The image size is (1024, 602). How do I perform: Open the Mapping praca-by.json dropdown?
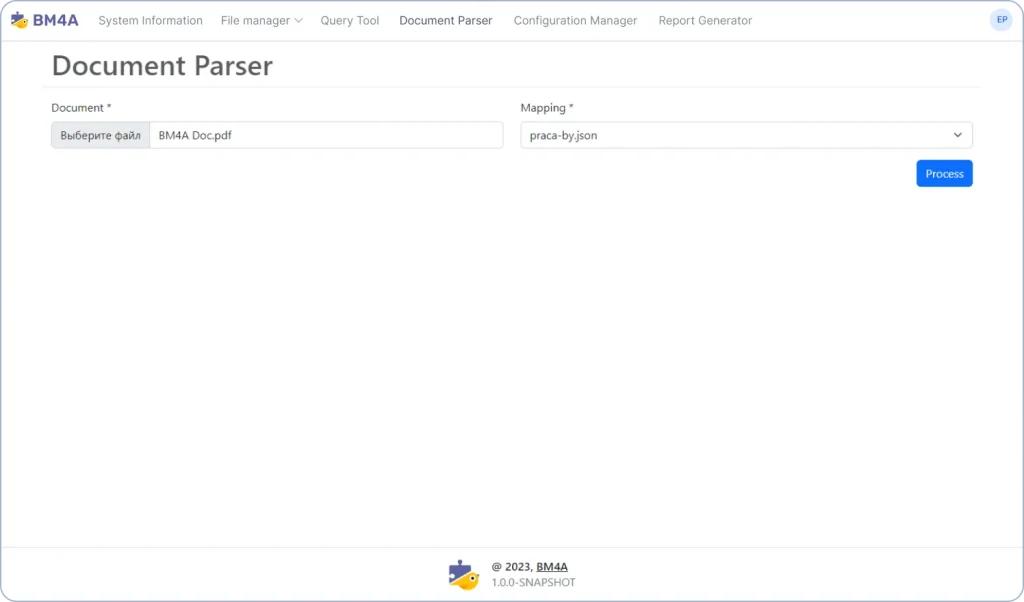click(x=746, y=135)
